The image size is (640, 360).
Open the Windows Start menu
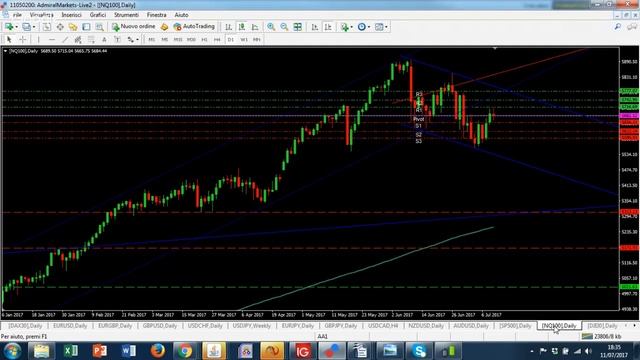coord(12,351)
